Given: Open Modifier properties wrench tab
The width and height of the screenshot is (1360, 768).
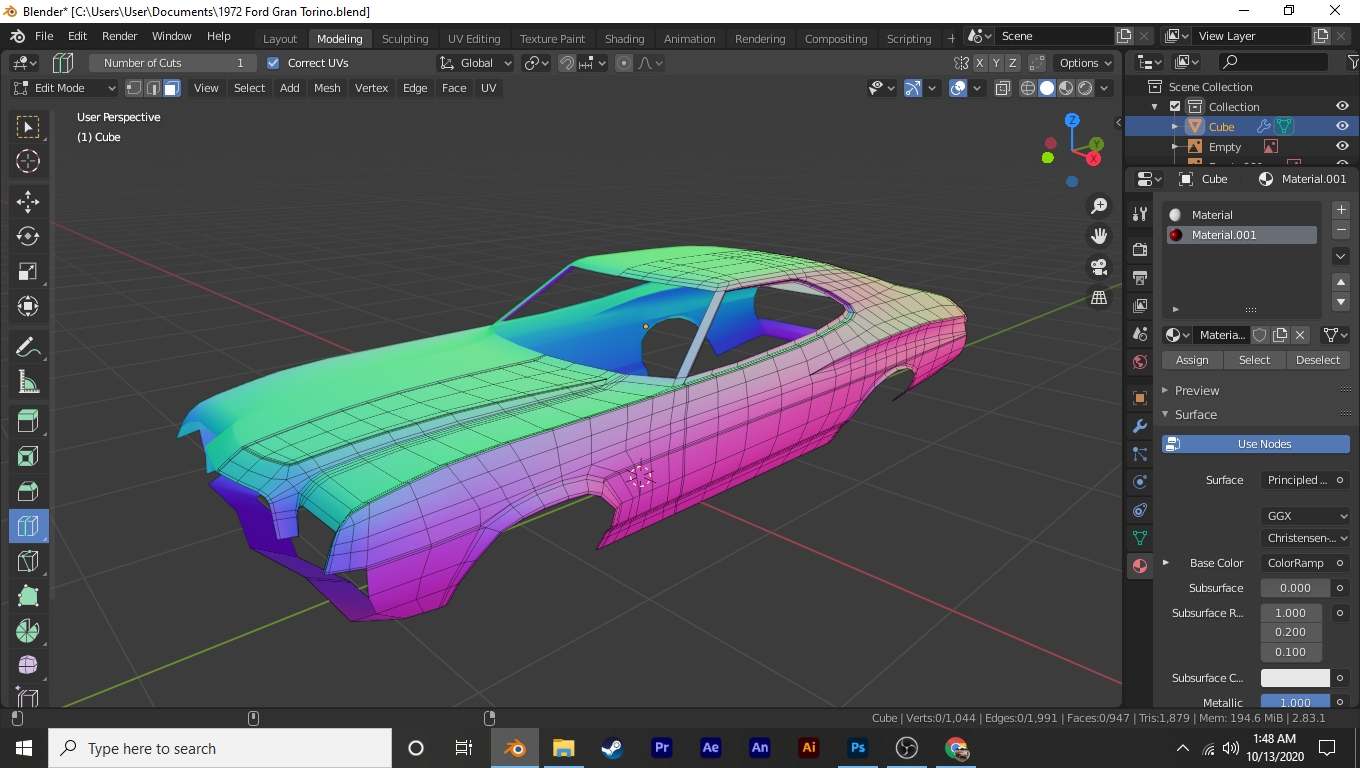Looking at the screenshot, I should (x=1139, y=426).
